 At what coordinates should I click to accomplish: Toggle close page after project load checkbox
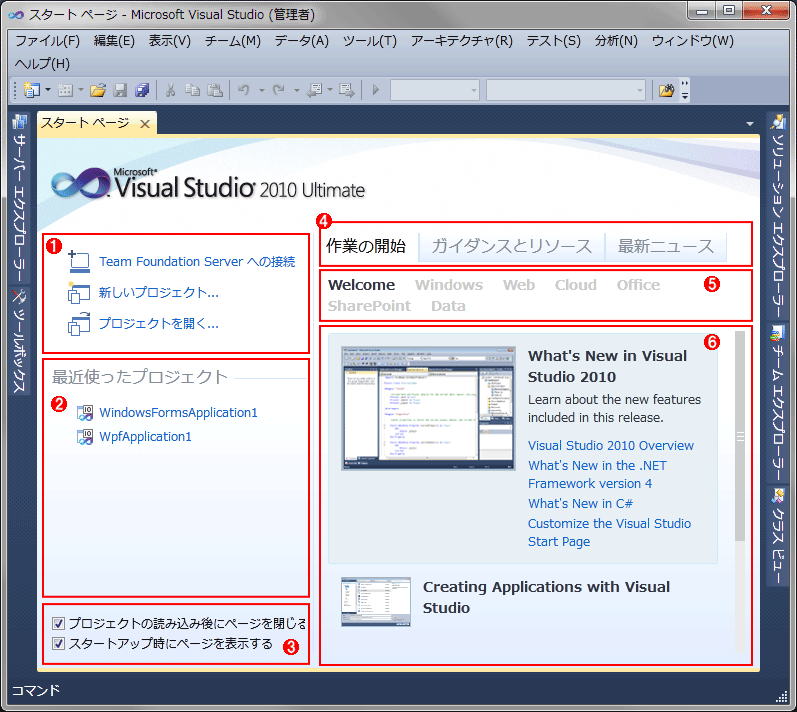(x=58, y=623)
